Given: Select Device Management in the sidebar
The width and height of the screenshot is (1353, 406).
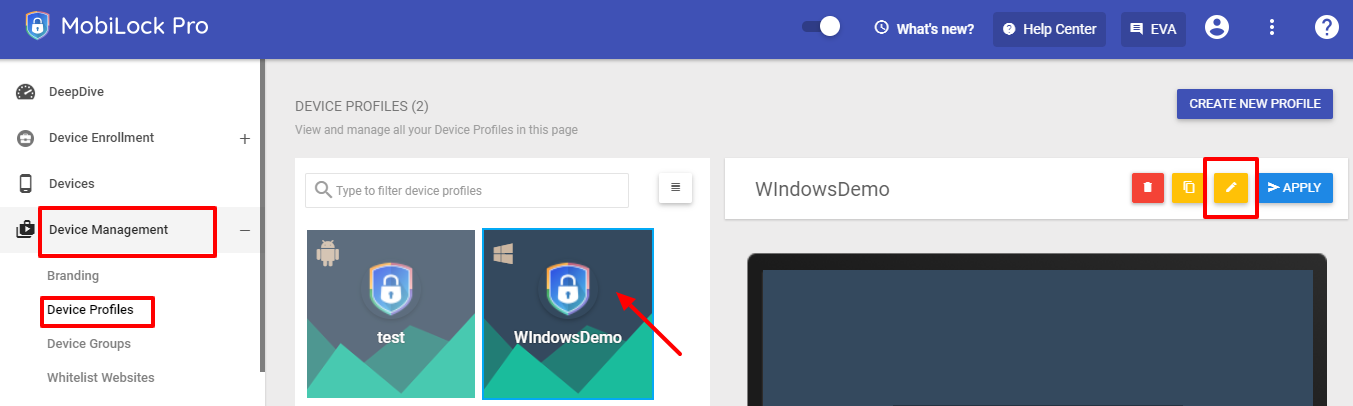Looking at the screenshot, I should 108,230.
